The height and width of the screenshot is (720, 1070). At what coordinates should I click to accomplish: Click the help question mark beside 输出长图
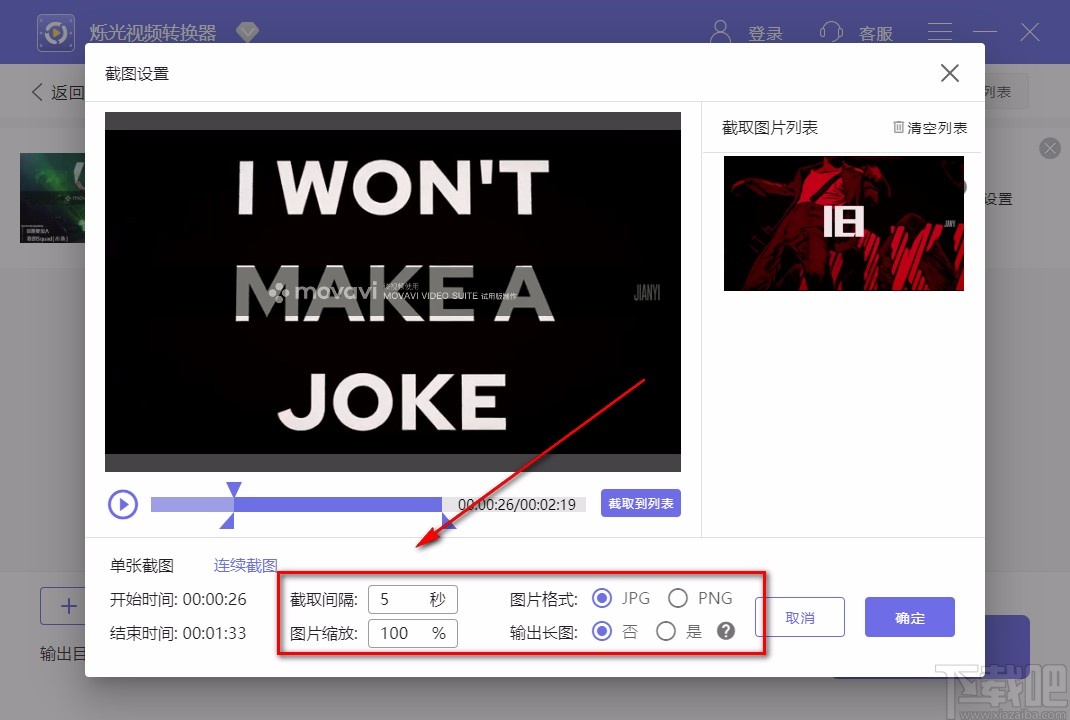(726, 631)
